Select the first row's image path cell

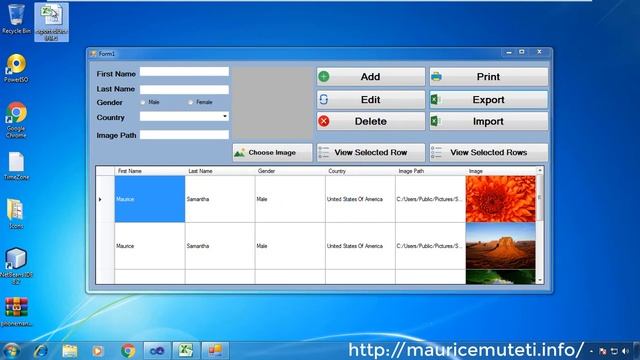(431, 199)
